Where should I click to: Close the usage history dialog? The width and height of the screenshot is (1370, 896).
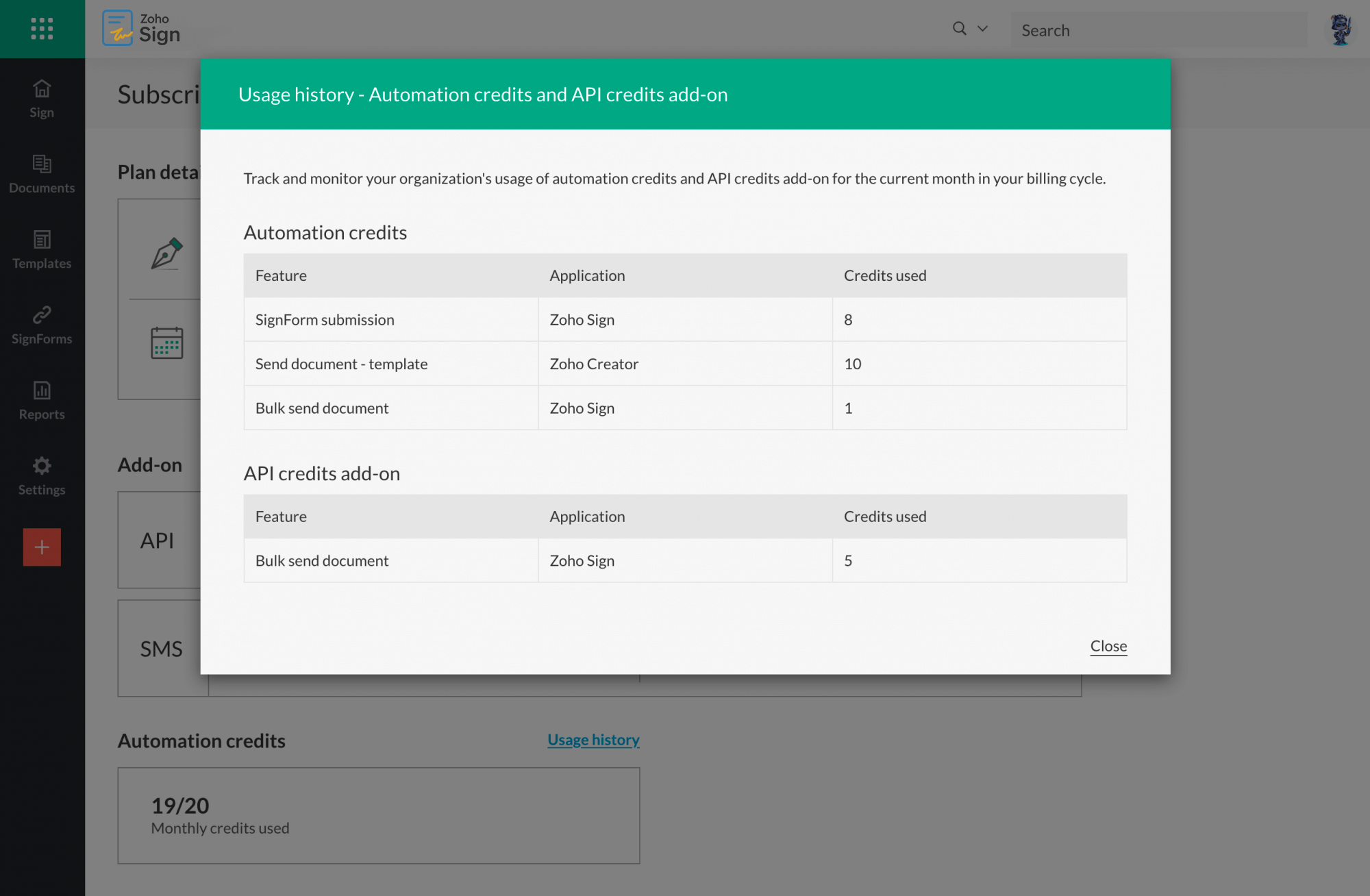1108,646
